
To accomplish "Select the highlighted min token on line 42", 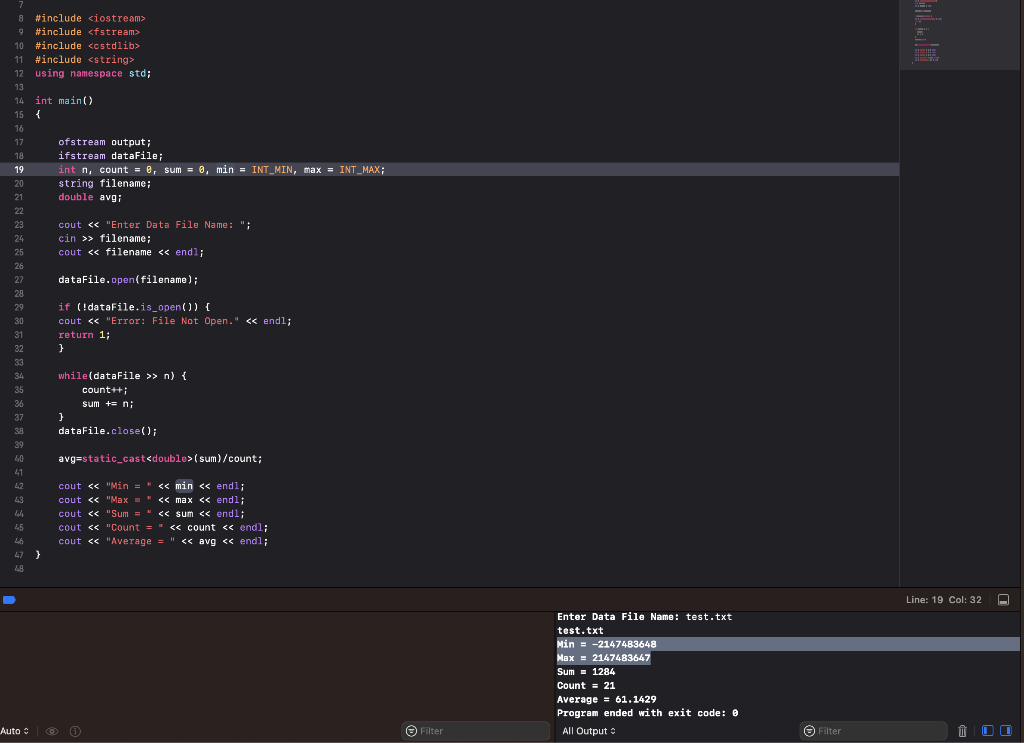I will tap(183, 486).
